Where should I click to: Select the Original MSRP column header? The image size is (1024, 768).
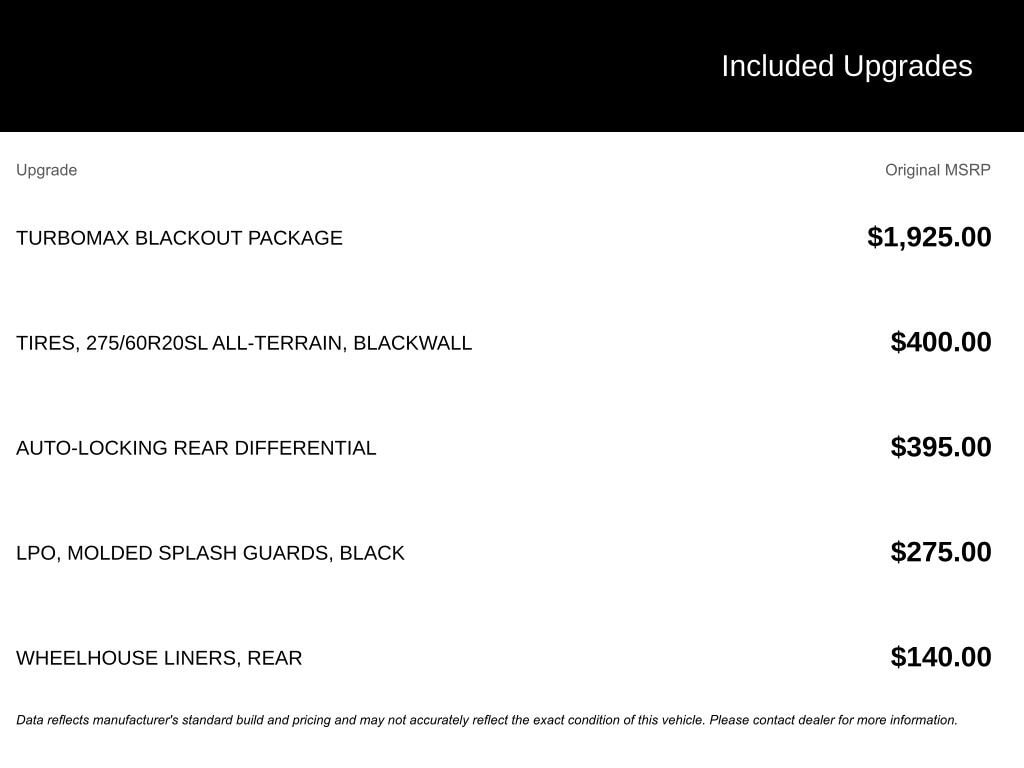coord(938,170)
